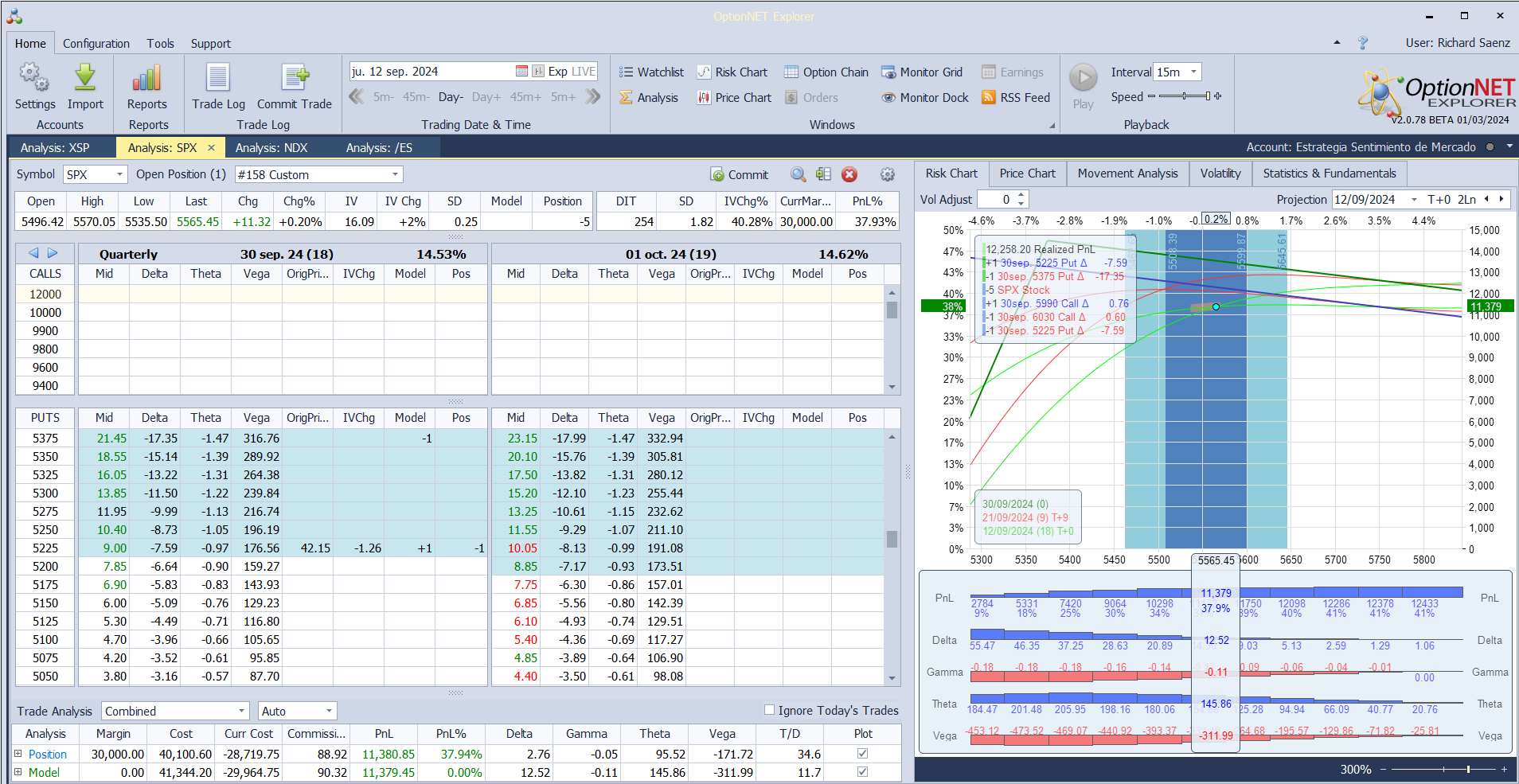Screen dimensions: 1519x784
Task: Step back one day with Day-
Action: tap(450, 97)
